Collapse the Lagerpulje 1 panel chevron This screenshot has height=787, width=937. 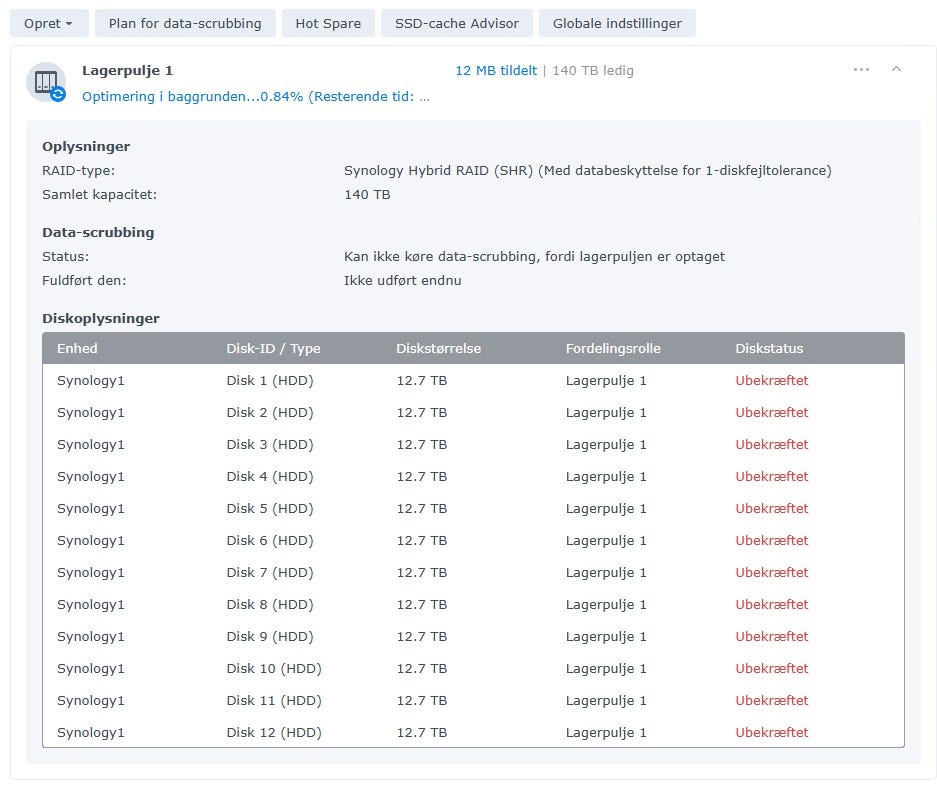(896, 70)
